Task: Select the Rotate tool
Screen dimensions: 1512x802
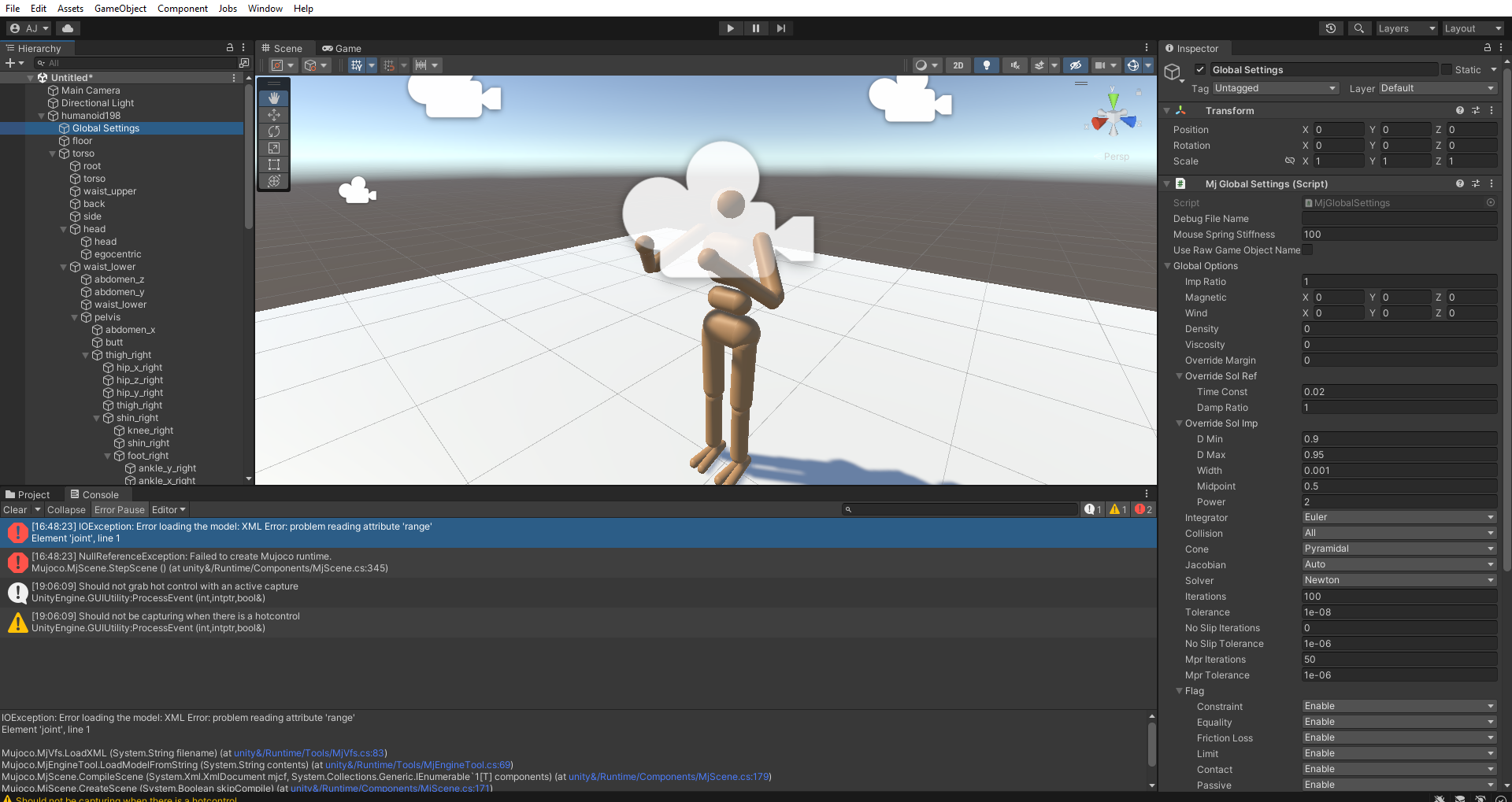Action: (273, 131)
